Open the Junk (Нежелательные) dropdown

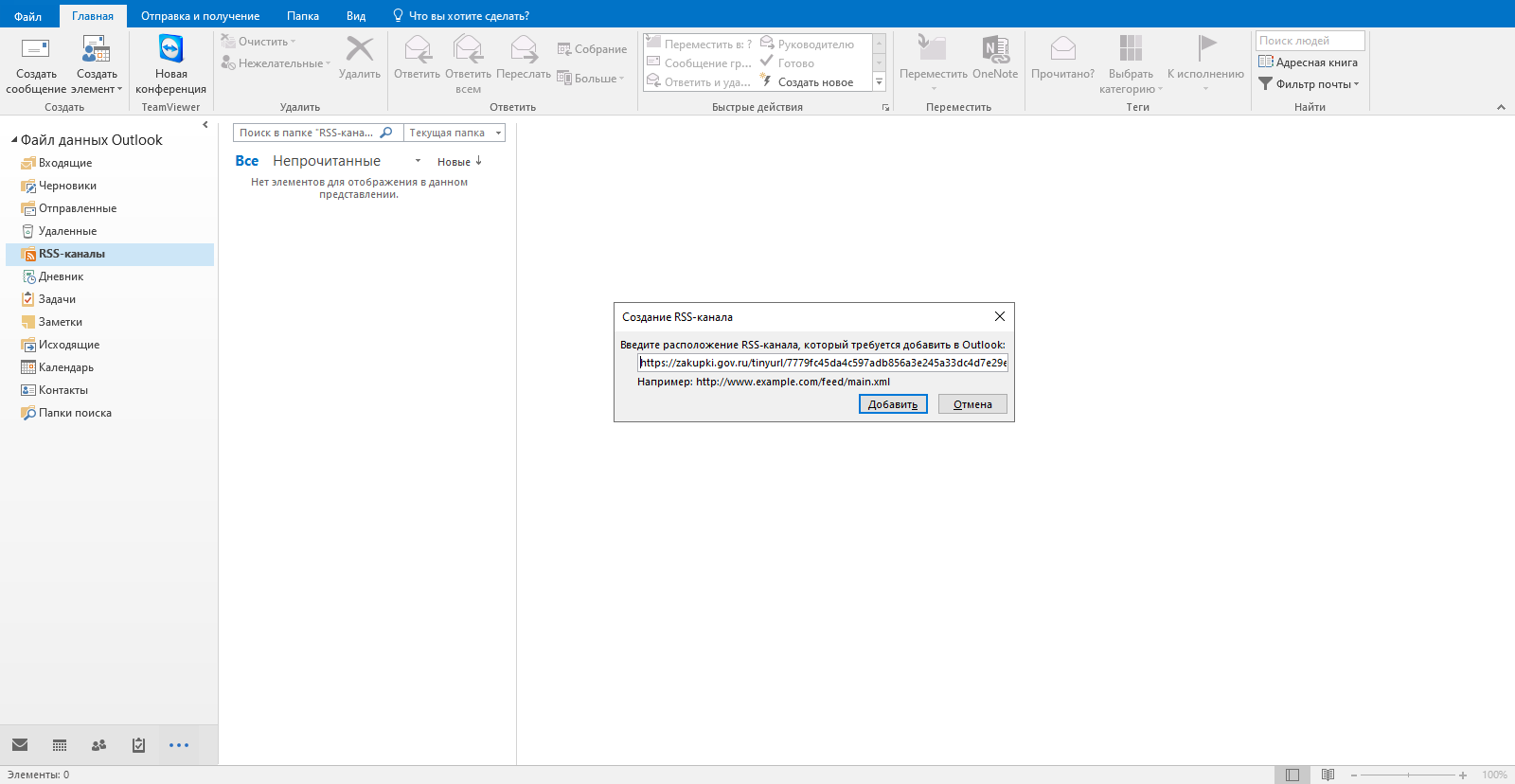tap(276, 63)
